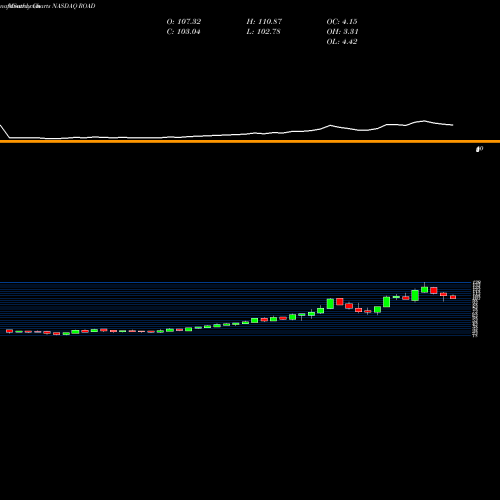Click the last red candlestick on the chart
This screenshot has width=500, height=500.
click(x=453, y=297)
